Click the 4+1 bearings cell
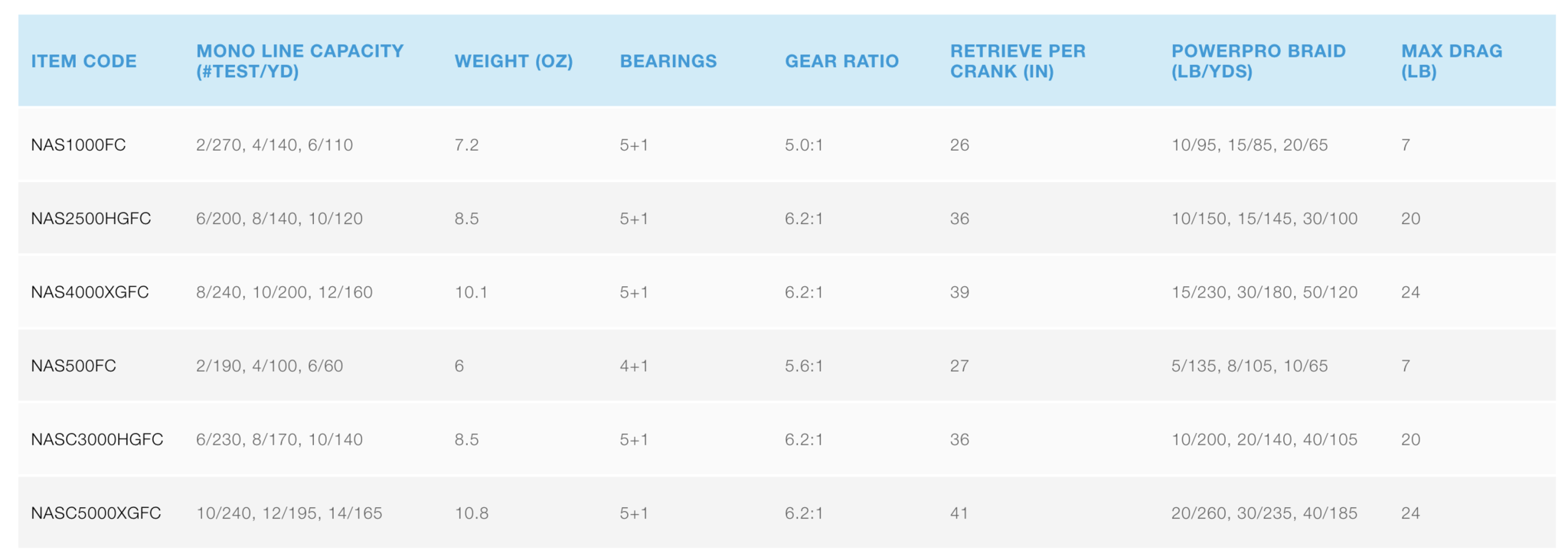The width and height of the screenshot is (1568, 560). point(634,366)
